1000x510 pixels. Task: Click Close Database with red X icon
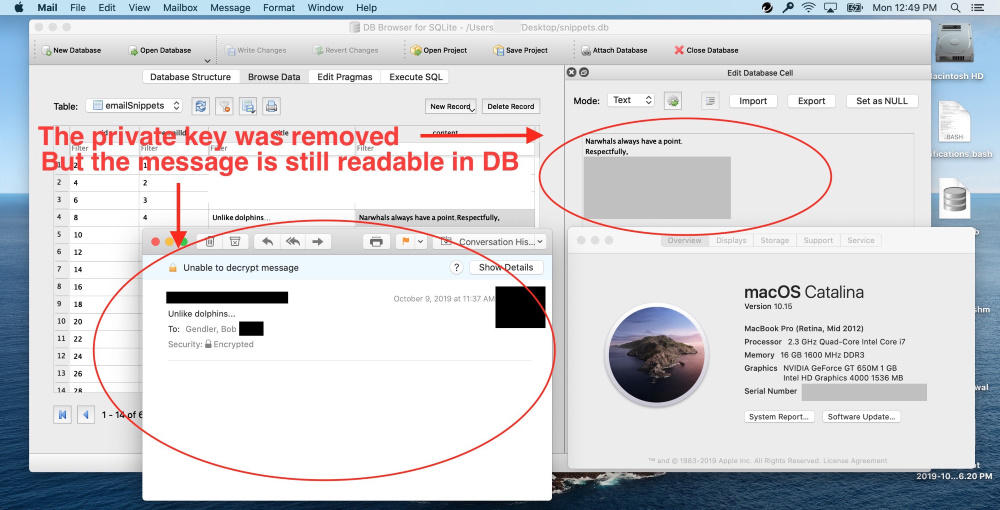click(x=707, y=50)
